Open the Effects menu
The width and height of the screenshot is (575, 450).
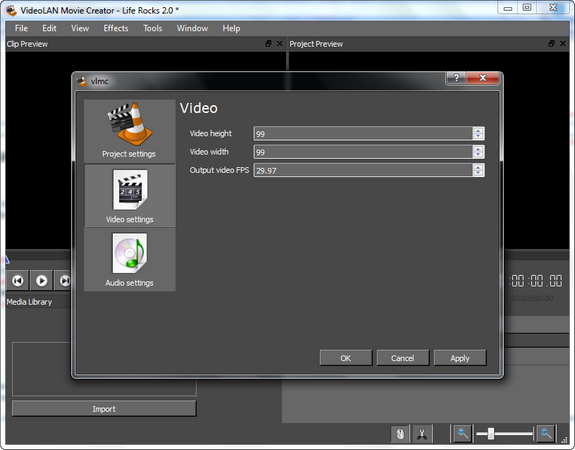coord(116,28)
